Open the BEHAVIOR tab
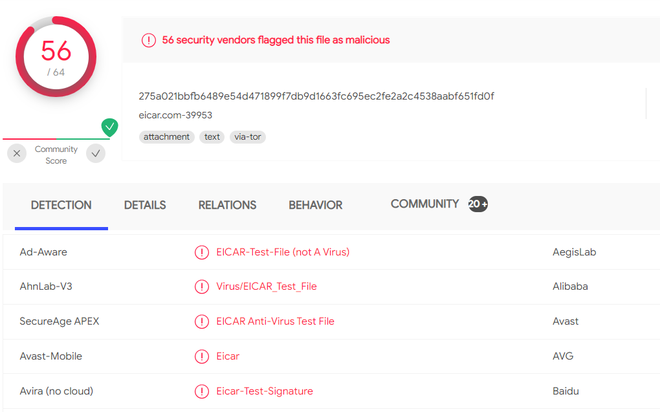Image resolution: width=660 pixels, height=412 pixels. (315, 205)
